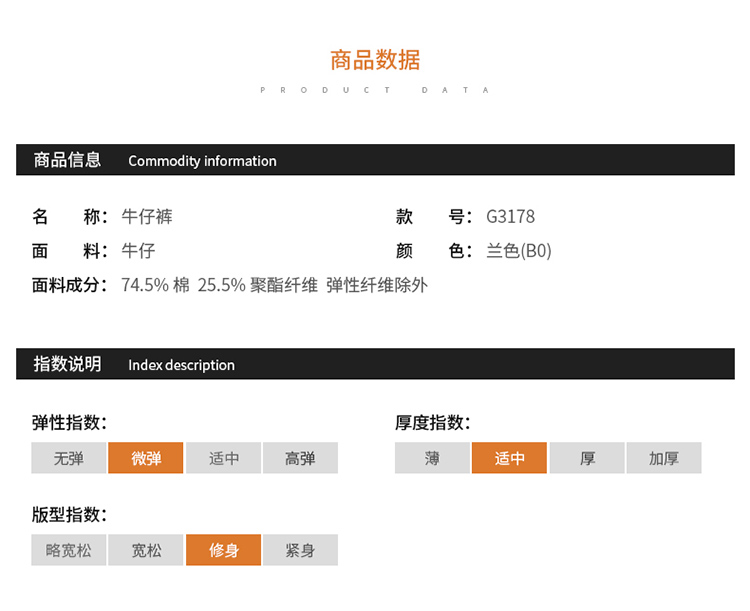Select the 紧身 fit option

[x=300, y=550]
